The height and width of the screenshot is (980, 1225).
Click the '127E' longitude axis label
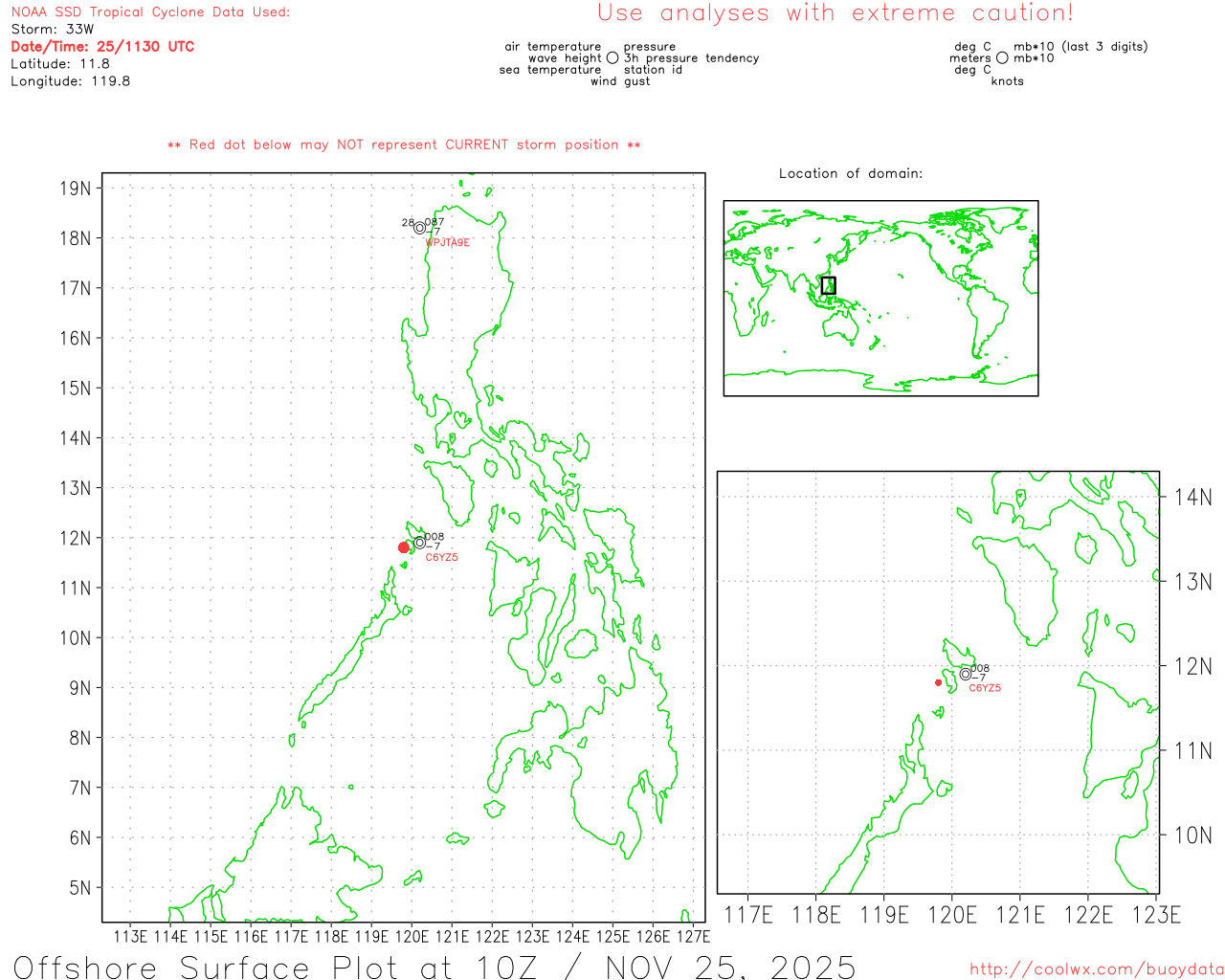pos(693,936)
